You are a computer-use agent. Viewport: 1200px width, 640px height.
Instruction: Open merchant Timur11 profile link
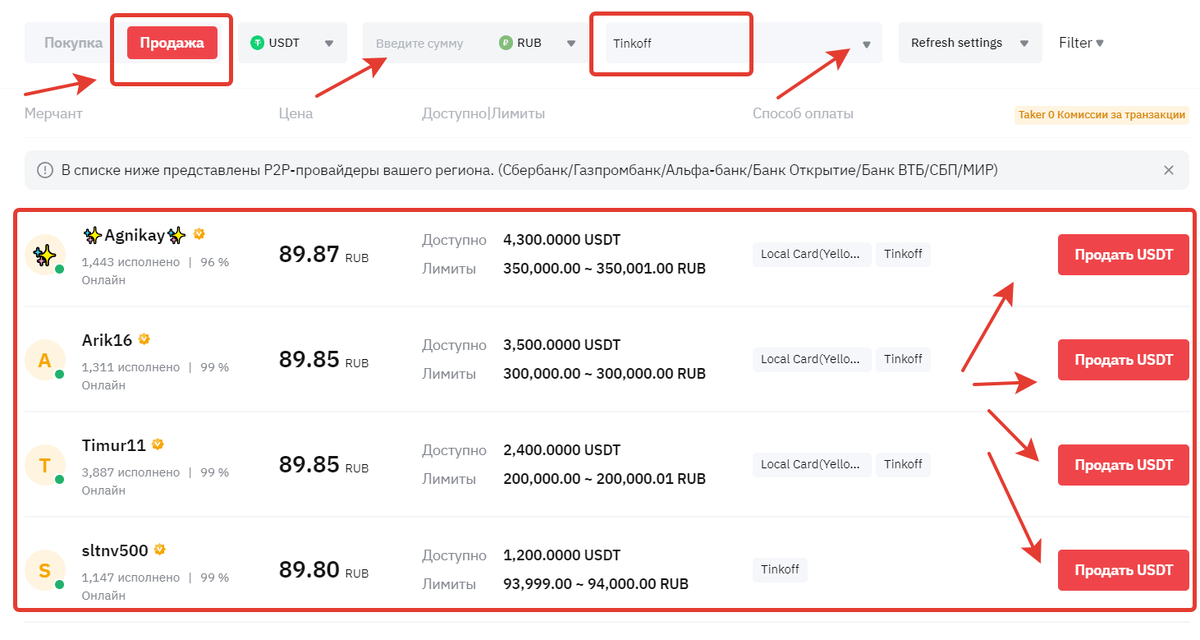pos(113,445)
